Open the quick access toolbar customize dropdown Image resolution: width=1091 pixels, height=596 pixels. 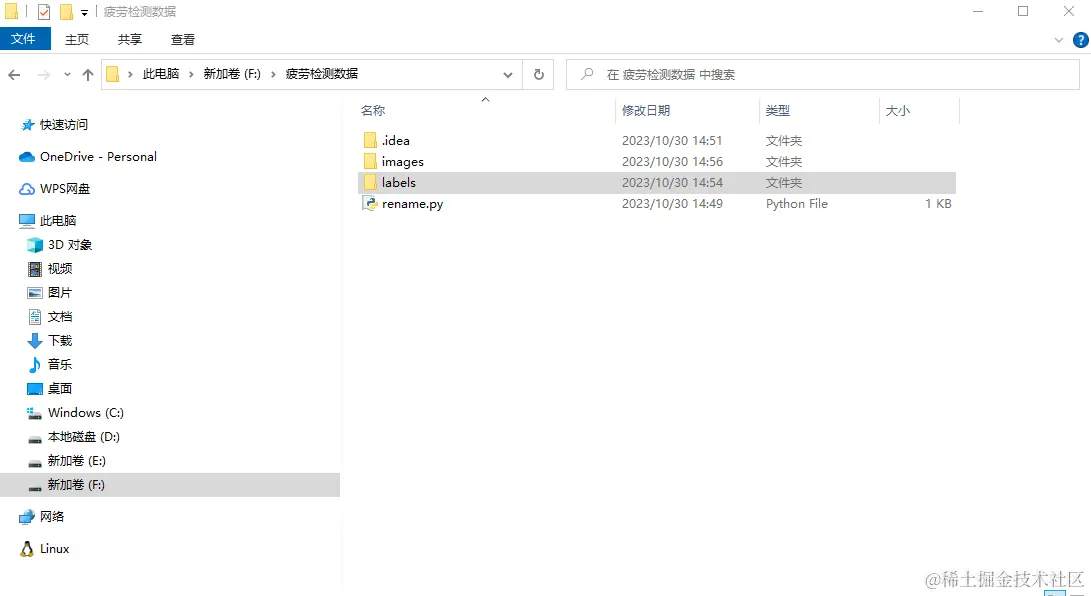(84, 13)
